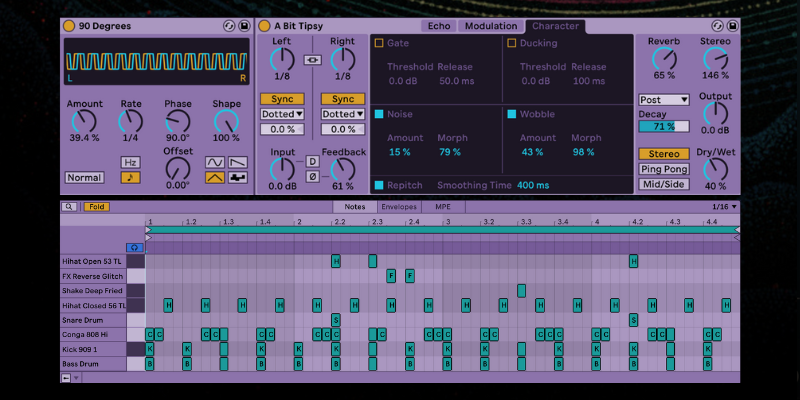Click the reverb Decay slider

(x=664, y=127)
